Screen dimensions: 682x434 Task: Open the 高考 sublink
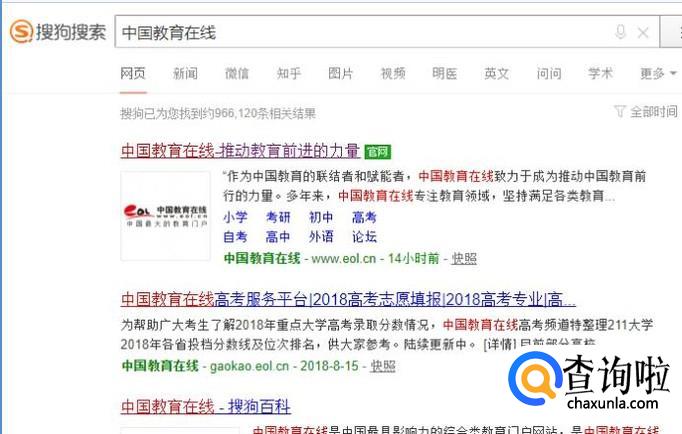(x=364, y=217)
